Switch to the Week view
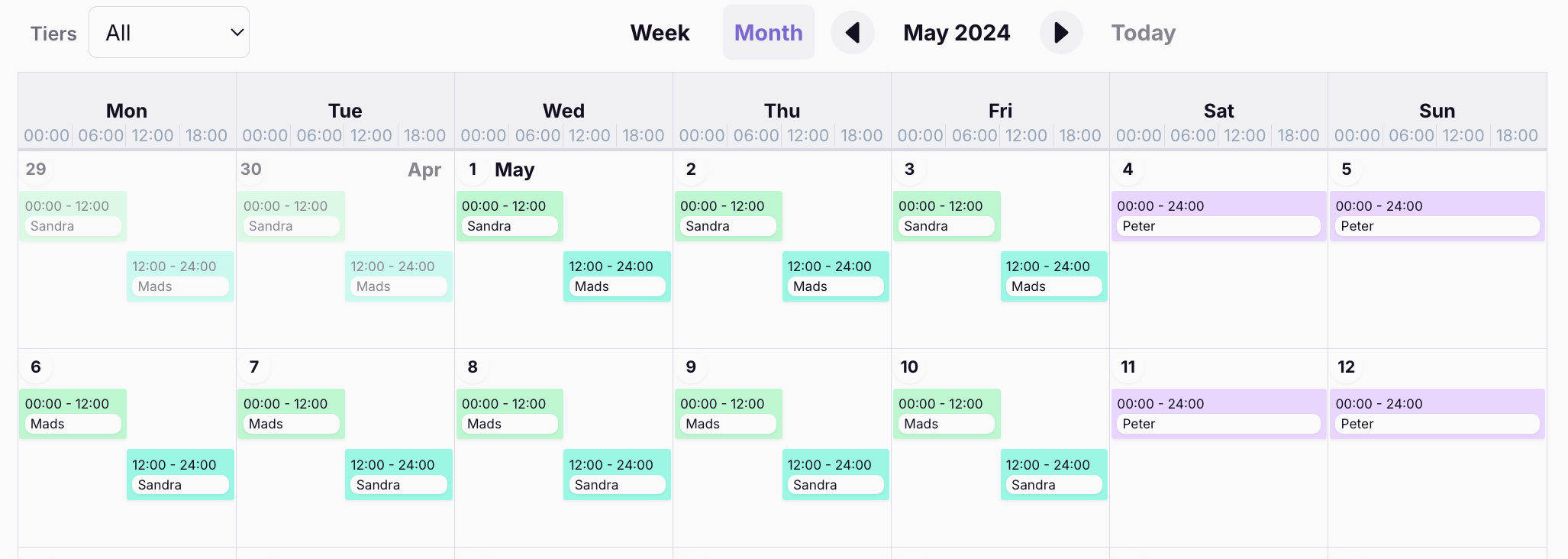Viewport: 1568px width, 559px height. coord(660,32)
